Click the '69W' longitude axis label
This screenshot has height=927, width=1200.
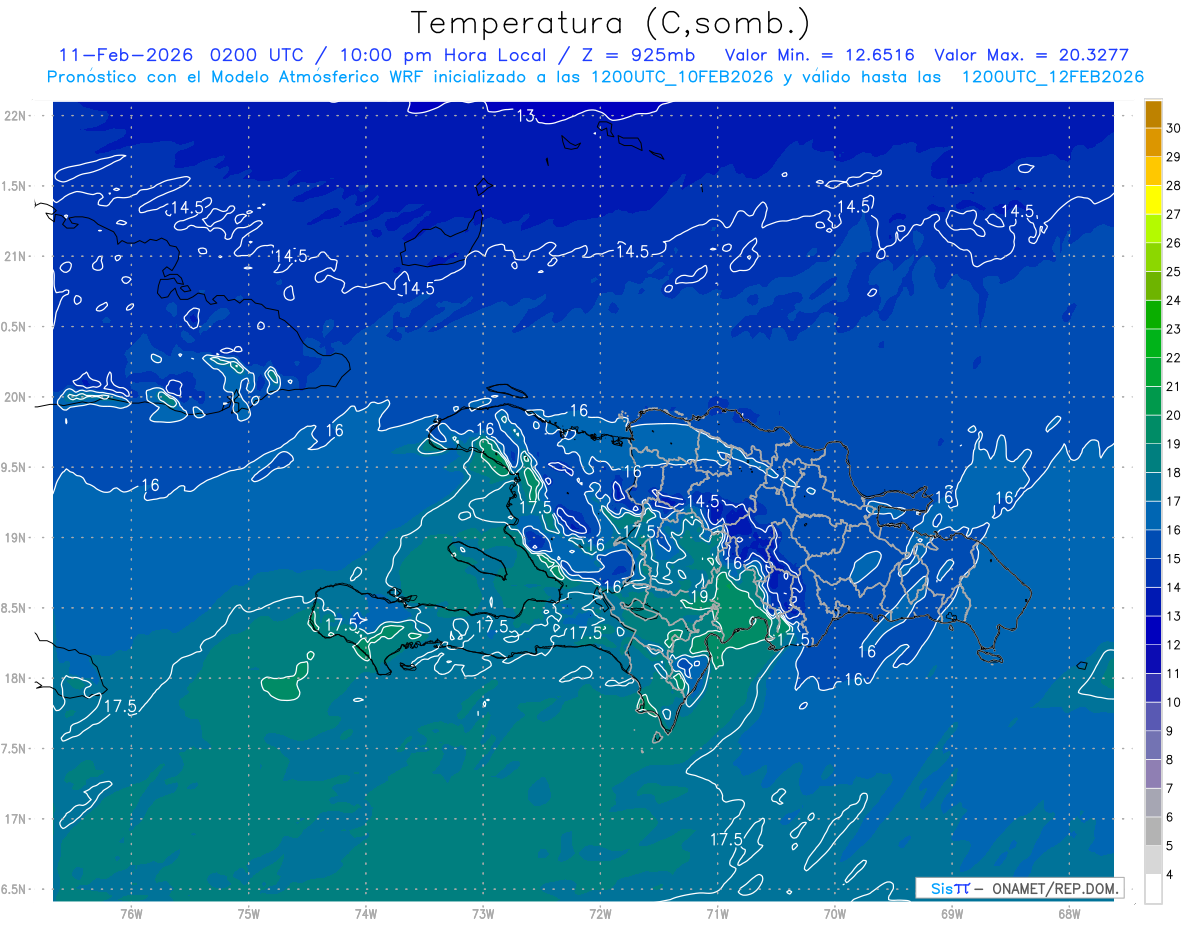click(x=952, y=913)
